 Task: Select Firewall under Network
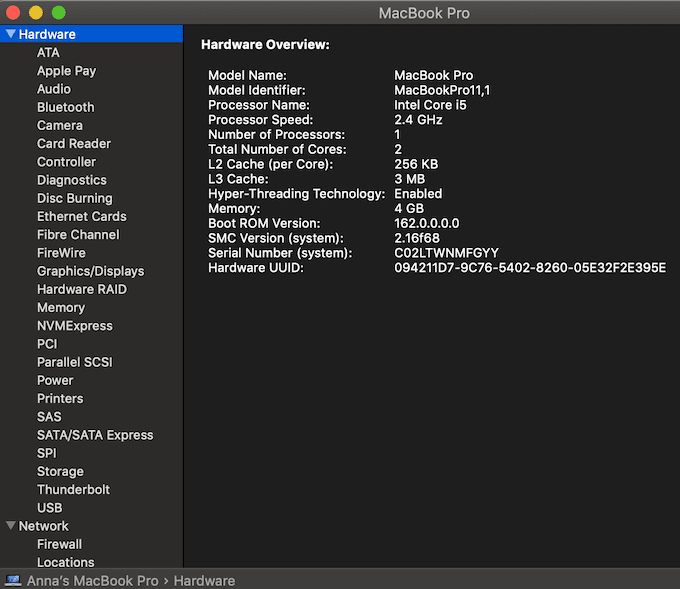point(59,544)
